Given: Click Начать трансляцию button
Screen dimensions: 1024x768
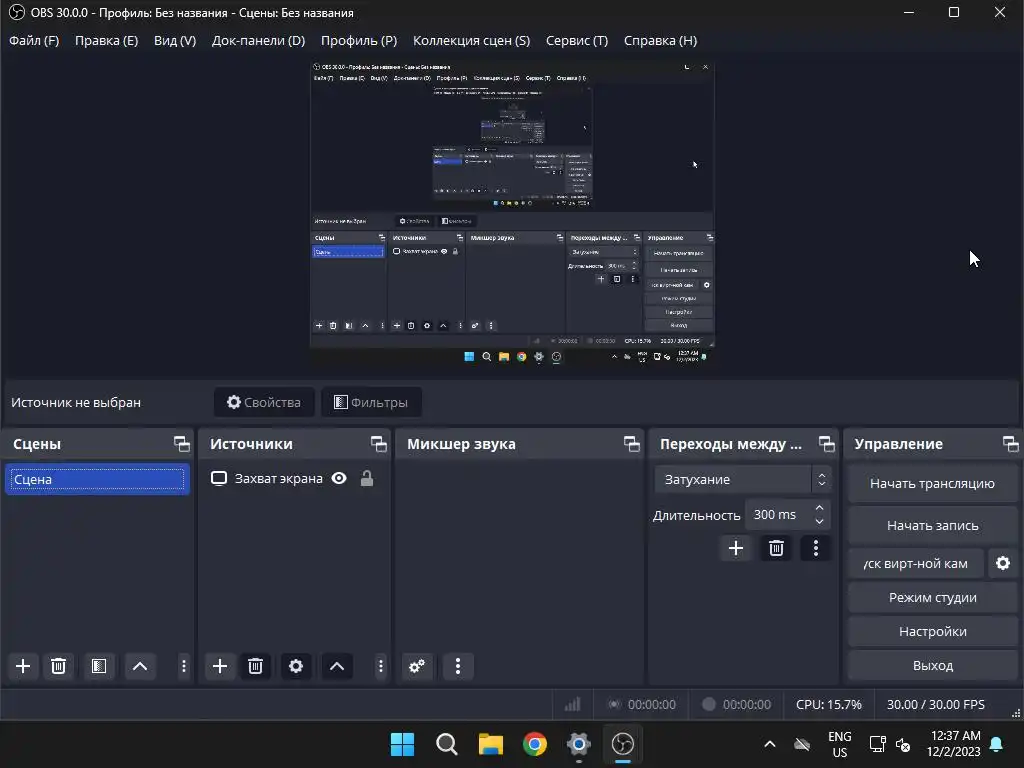Looking at the screenshot, I should (x=933, y=484).
